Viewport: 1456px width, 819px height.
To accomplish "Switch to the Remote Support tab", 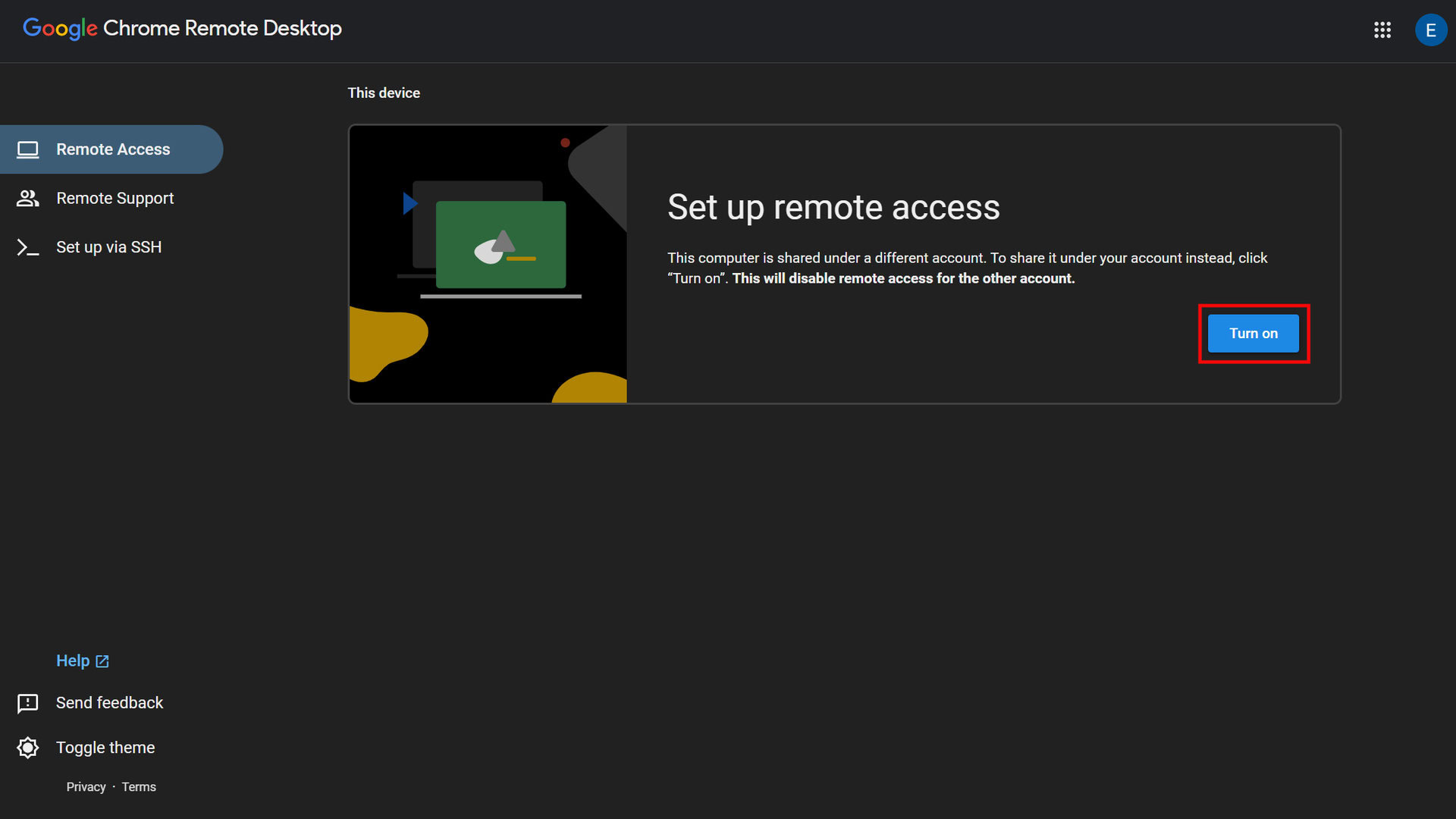I will pos(115,199).
